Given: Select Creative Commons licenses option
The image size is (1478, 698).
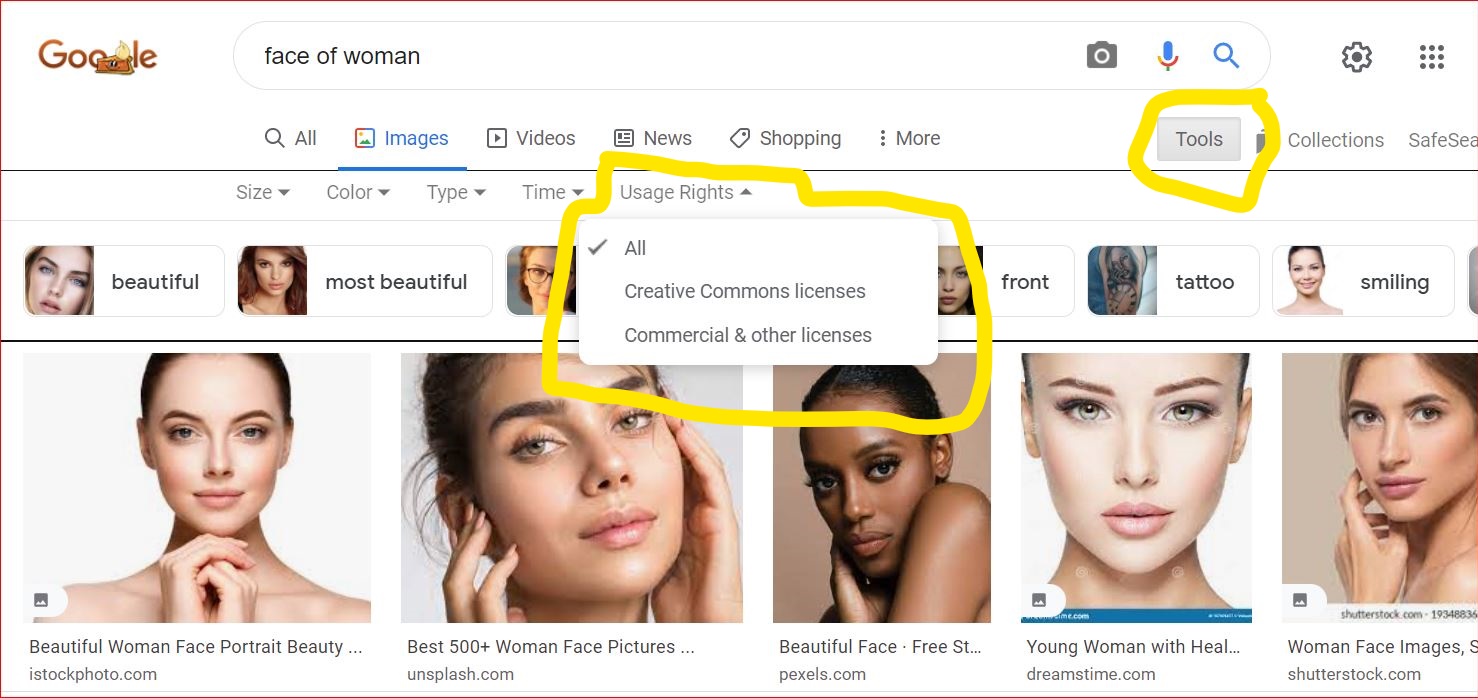Looking at the screenshot, I should (x=744, y=292).
